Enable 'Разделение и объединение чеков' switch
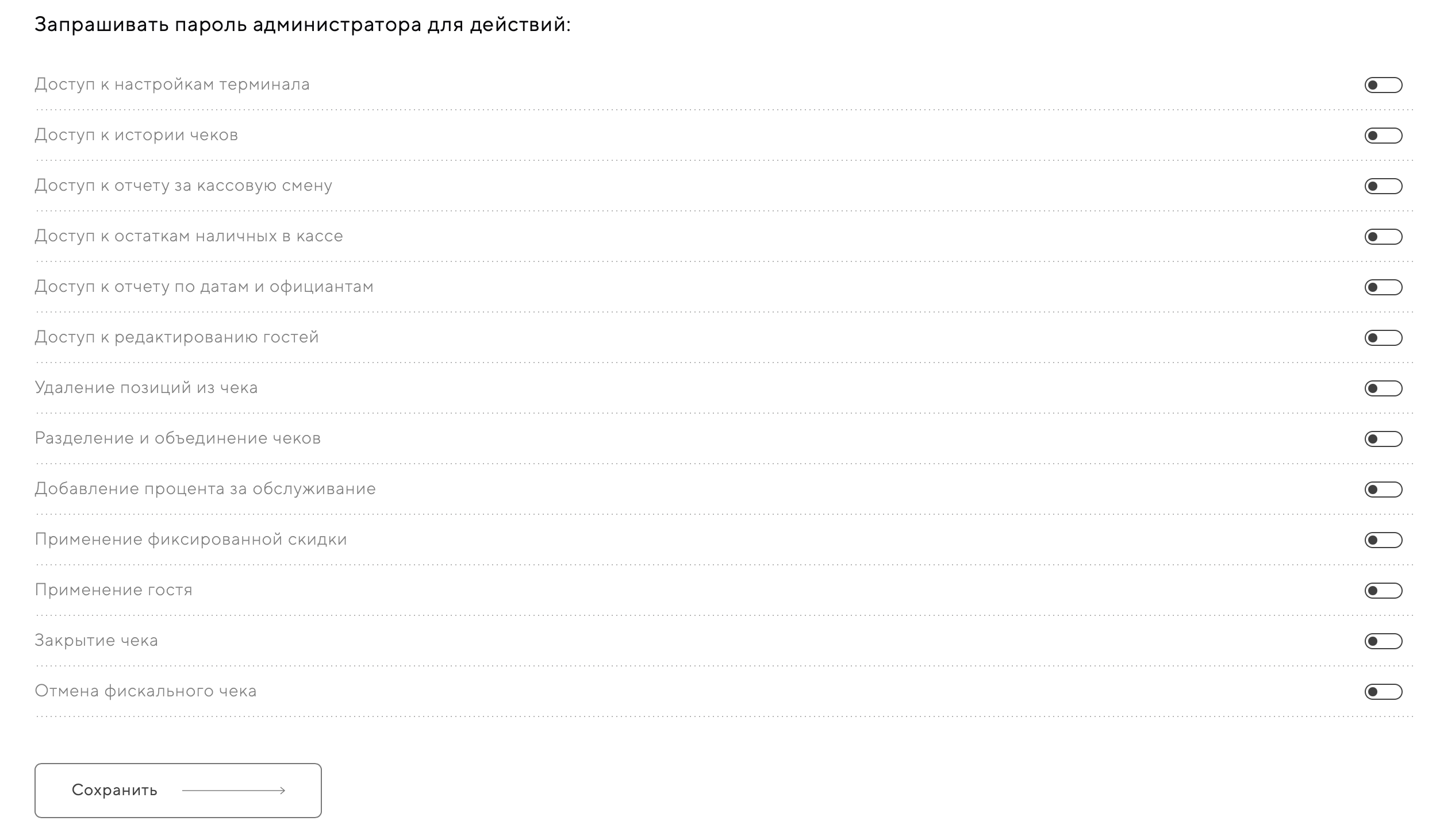 (x=1383, y=440)
